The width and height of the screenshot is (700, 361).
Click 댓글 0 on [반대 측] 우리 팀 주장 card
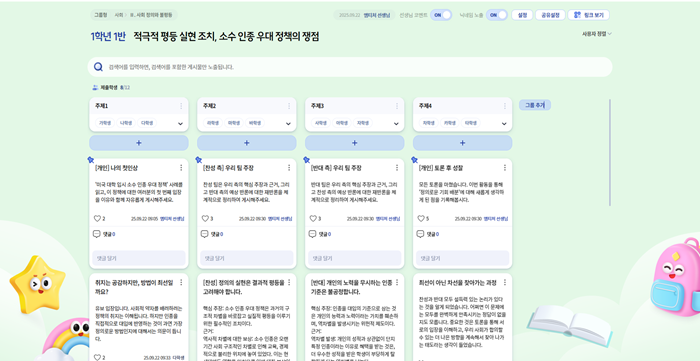pyautogui.click(x=325, y=234)
